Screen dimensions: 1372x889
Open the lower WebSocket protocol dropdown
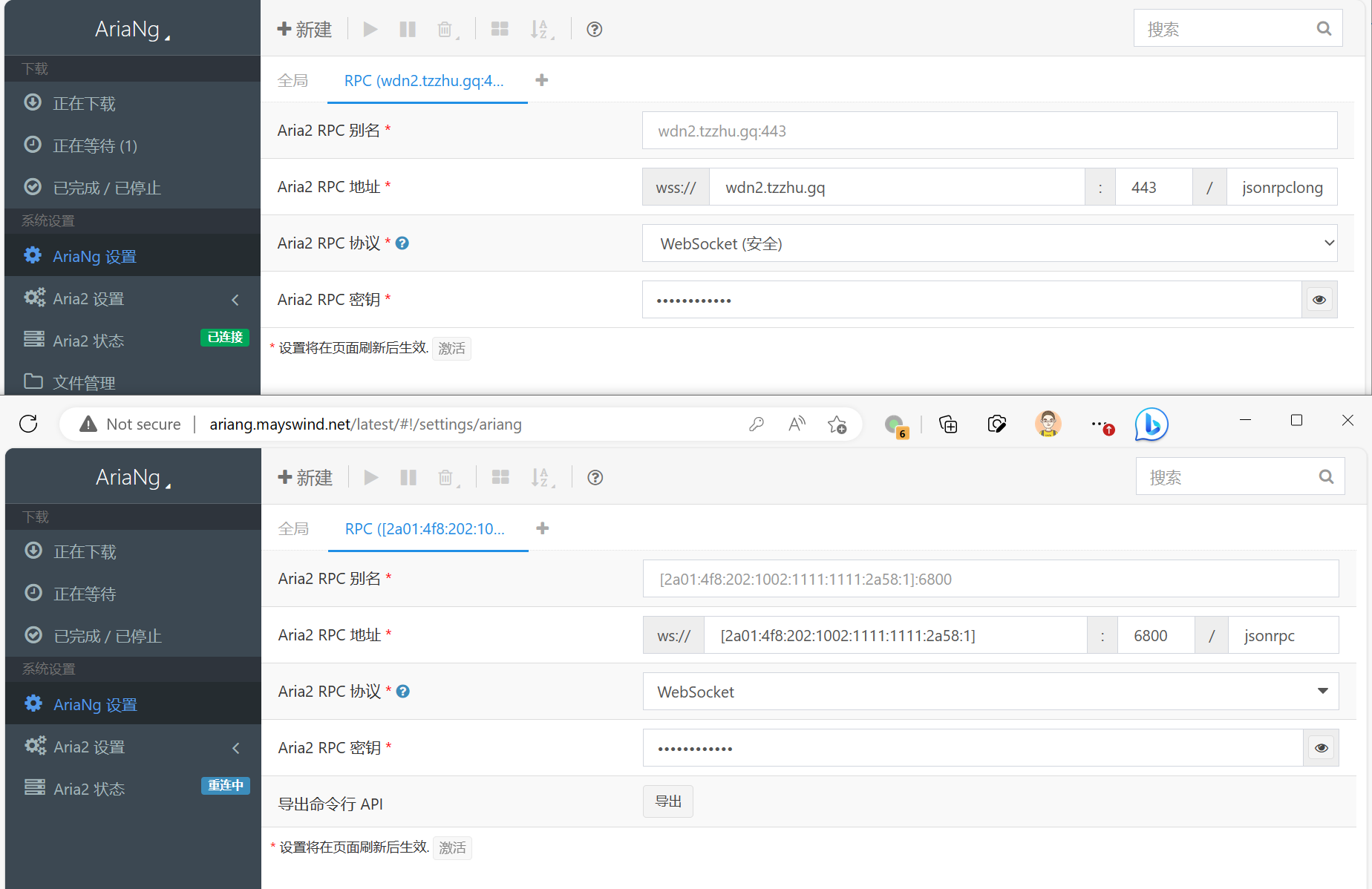coord(990,692)
